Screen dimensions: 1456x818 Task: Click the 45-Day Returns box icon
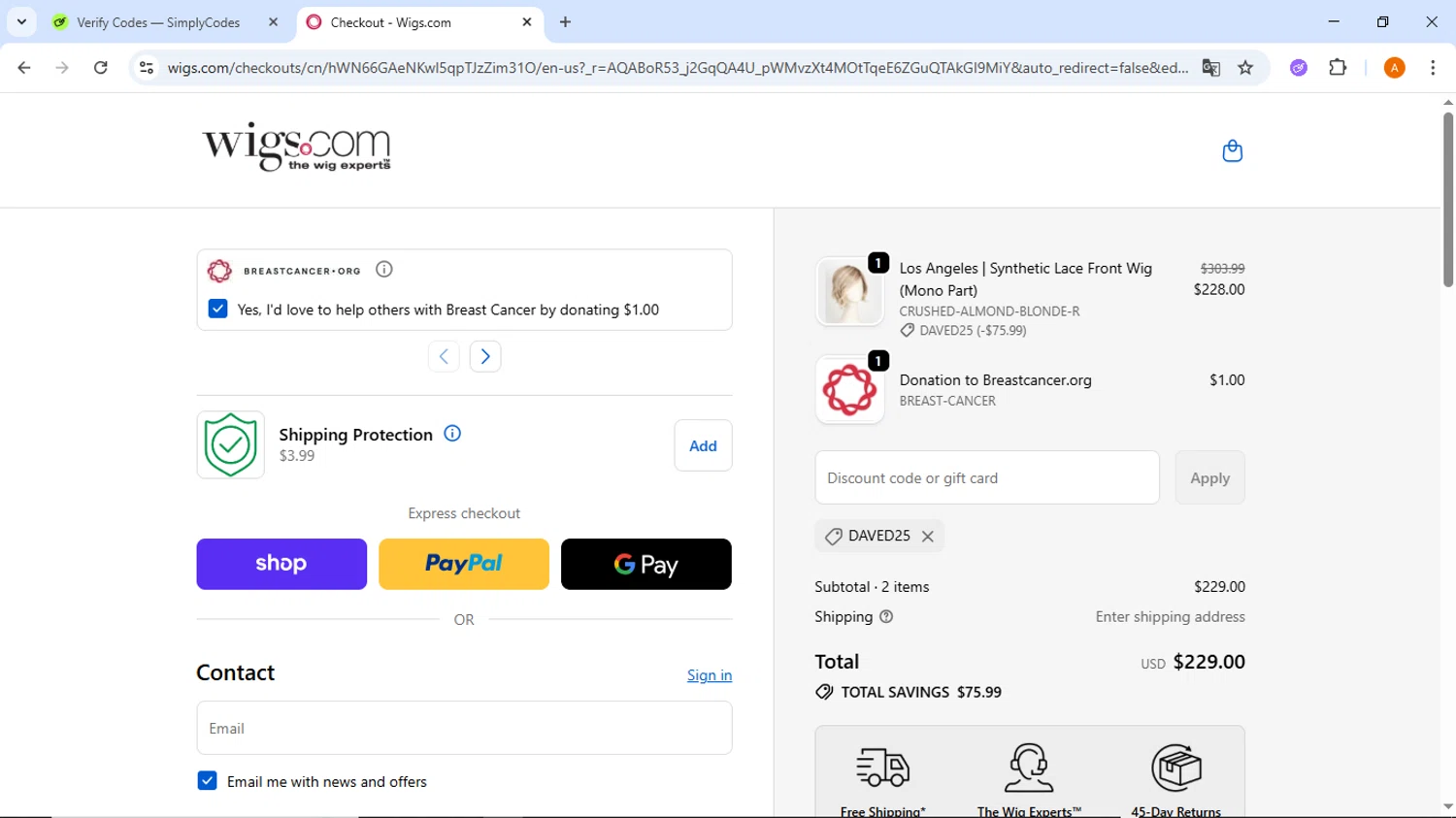(x=1176, y=768)
